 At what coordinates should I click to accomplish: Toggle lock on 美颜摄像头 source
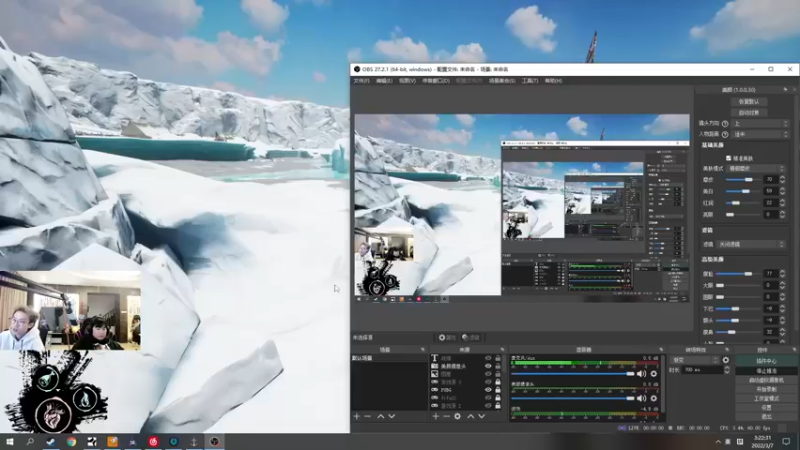tap(498, 366)
